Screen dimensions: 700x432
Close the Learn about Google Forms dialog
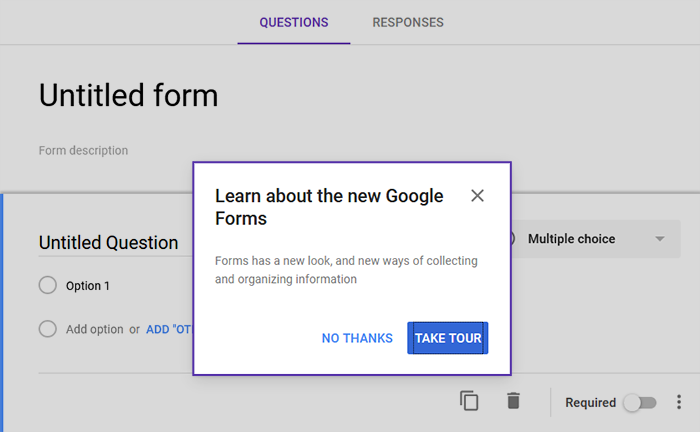coord(477,195)
